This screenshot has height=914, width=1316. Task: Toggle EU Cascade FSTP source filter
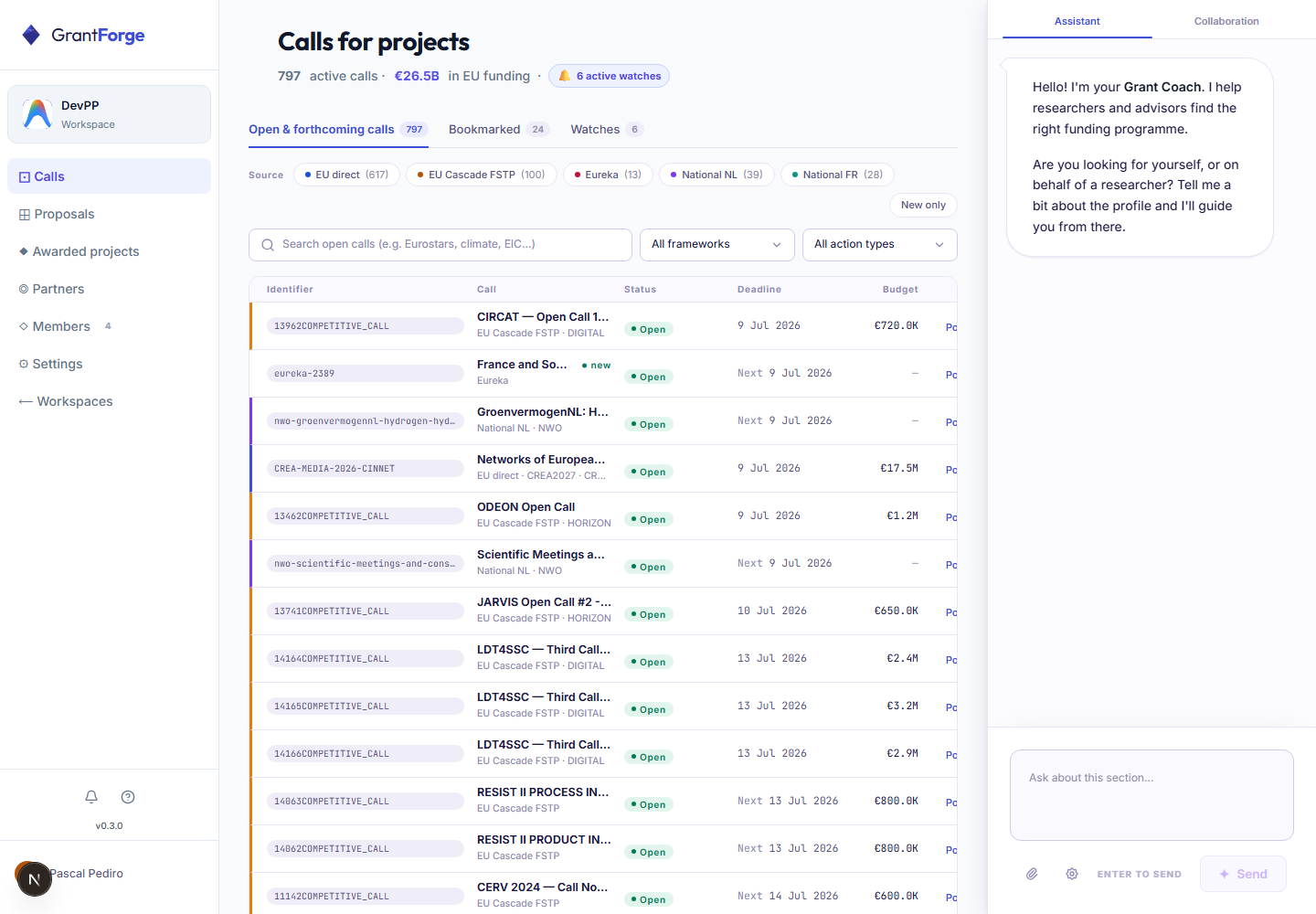(482, 175)
